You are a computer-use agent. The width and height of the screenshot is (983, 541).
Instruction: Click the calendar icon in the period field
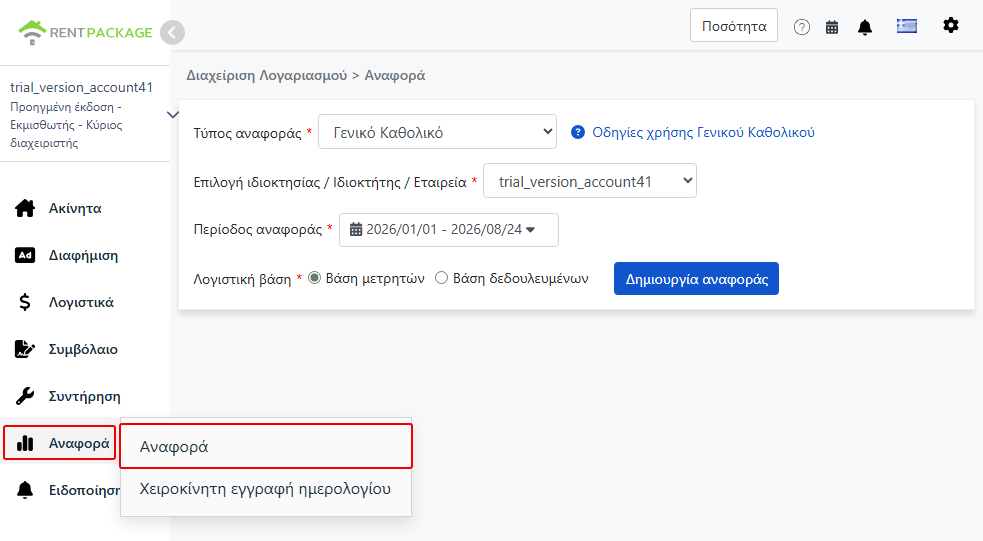pyautogui.click(x=355, y=229)
